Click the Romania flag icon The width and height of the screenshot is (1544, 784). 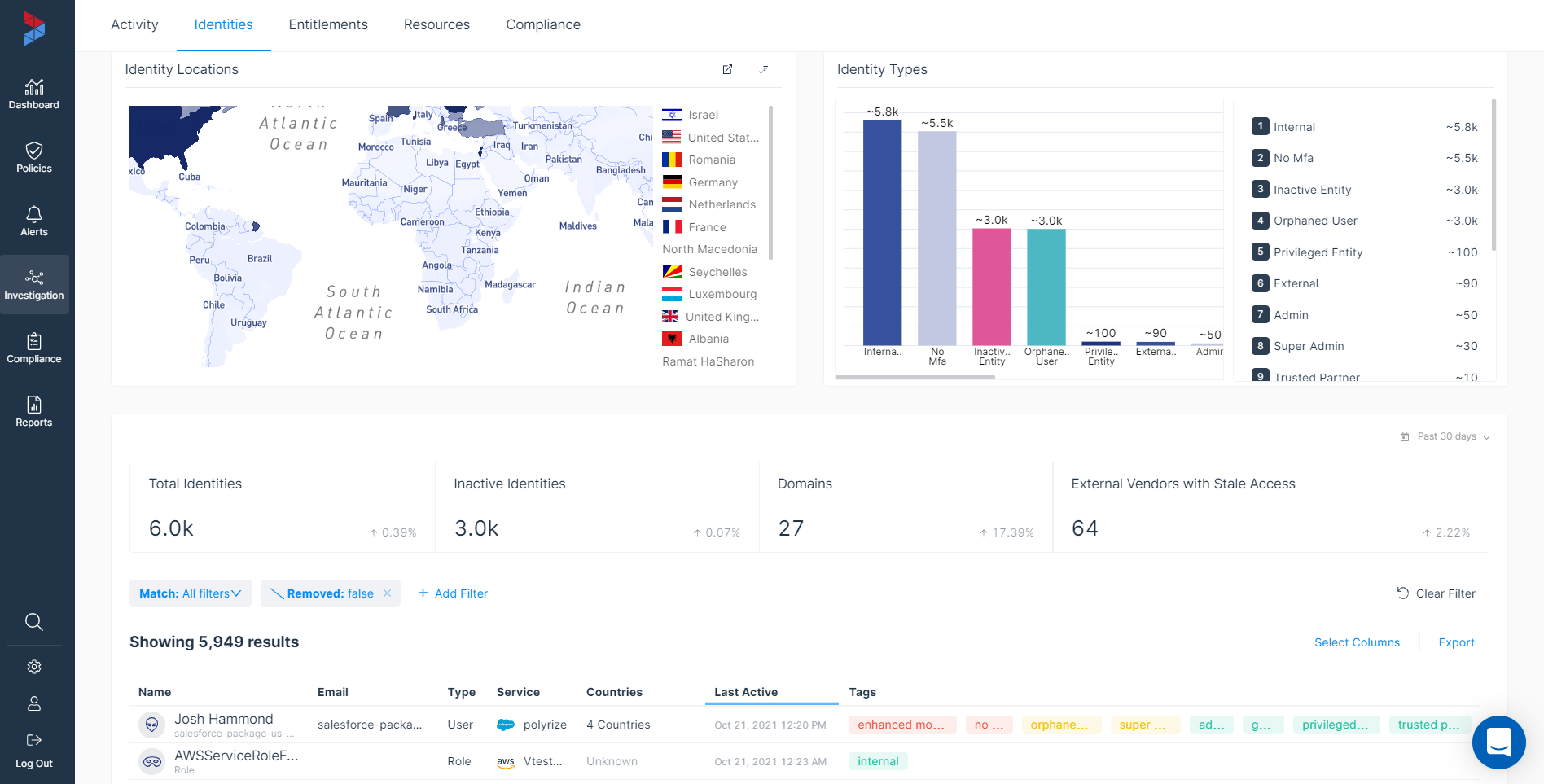pos(672,160)
